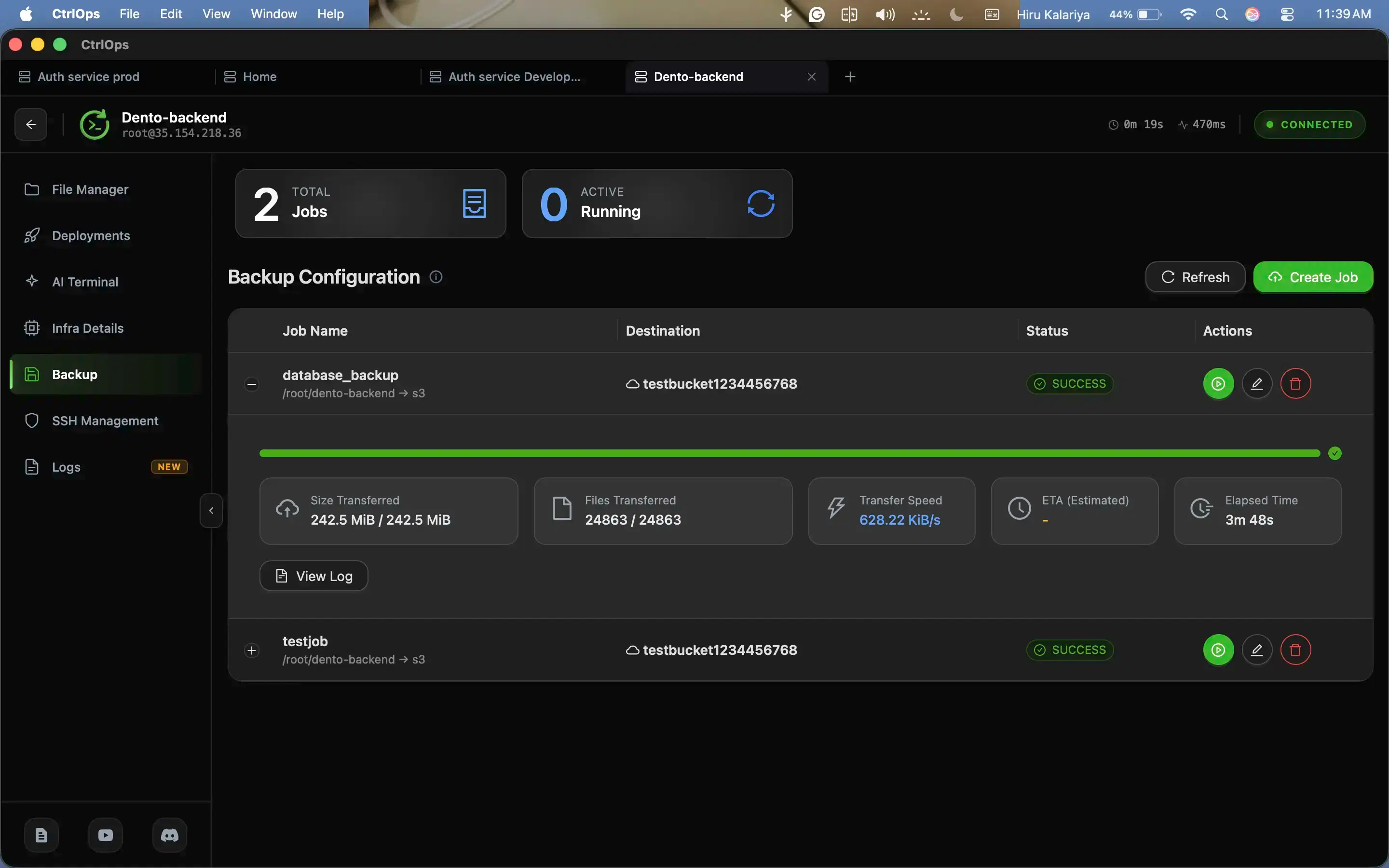Click the Create Job button
This screenshot has height=868, width=1389.
[x=1313, y=277]
